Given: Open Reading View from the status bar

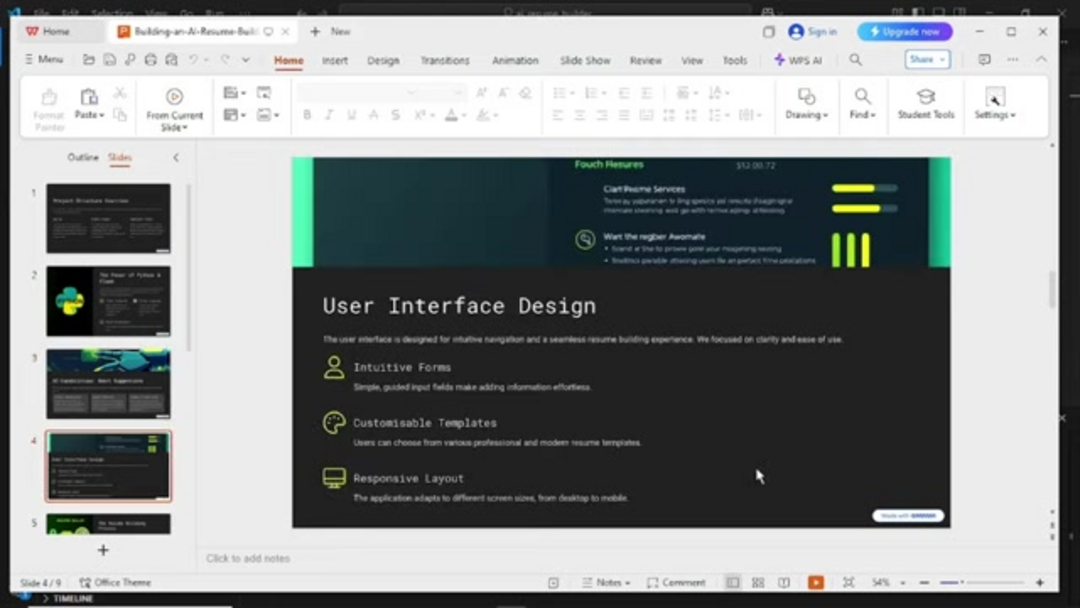Looking at the screenshot, I should pyautogui.click(x=785, y=582).
